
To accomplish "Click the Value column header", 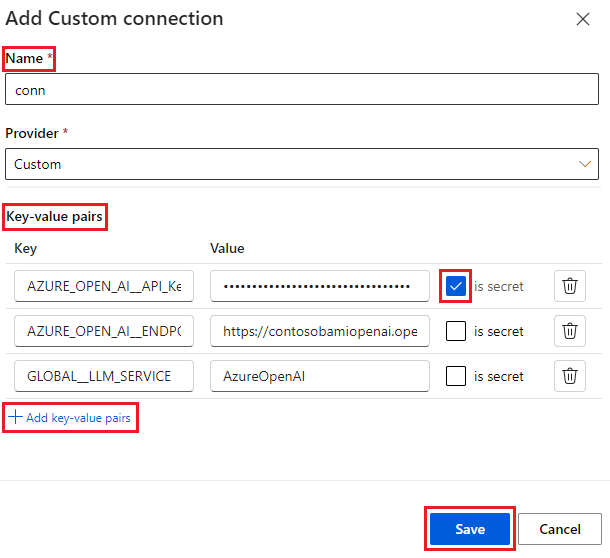I will point(227,248).
